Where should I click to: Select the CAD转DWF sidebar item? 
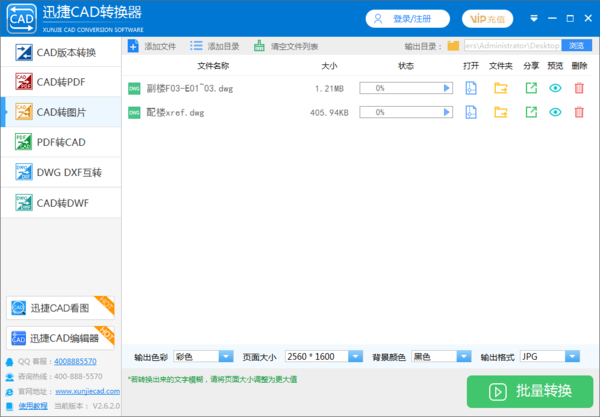click(61, 203)
